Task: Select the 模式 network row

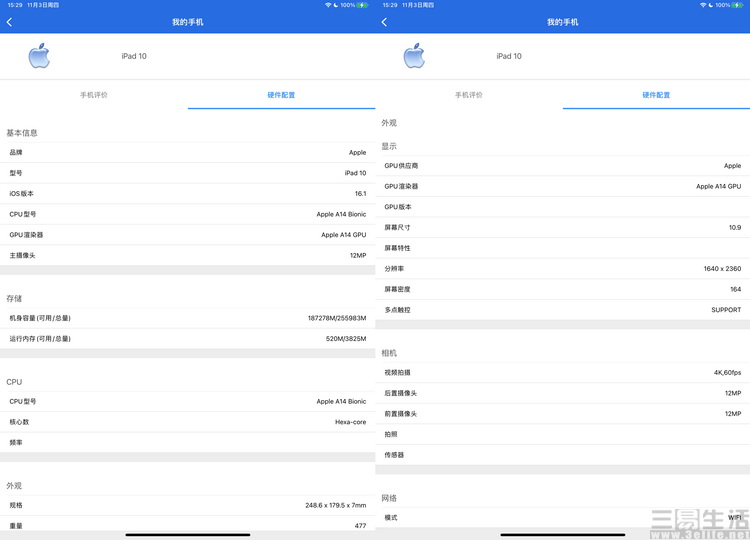Action: click(562, 518)
